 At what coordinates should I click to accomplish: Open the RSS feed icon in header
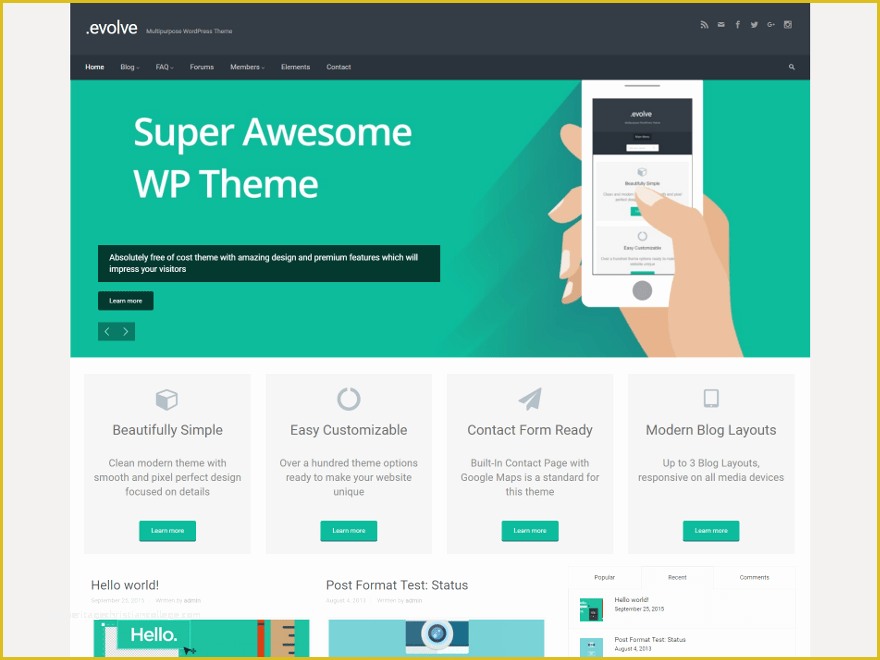click(x=704, y=25)
